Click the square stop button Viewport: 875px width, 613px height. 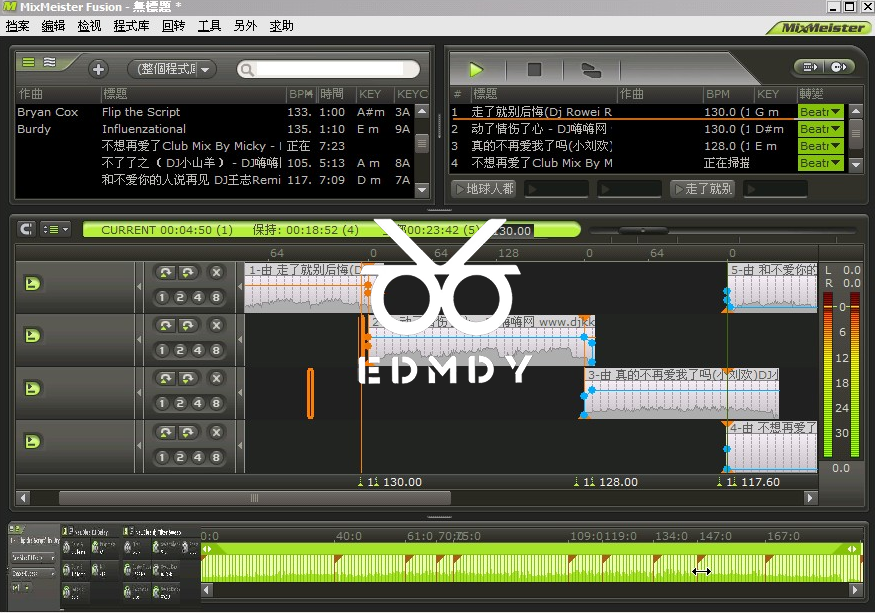point(534,69)
